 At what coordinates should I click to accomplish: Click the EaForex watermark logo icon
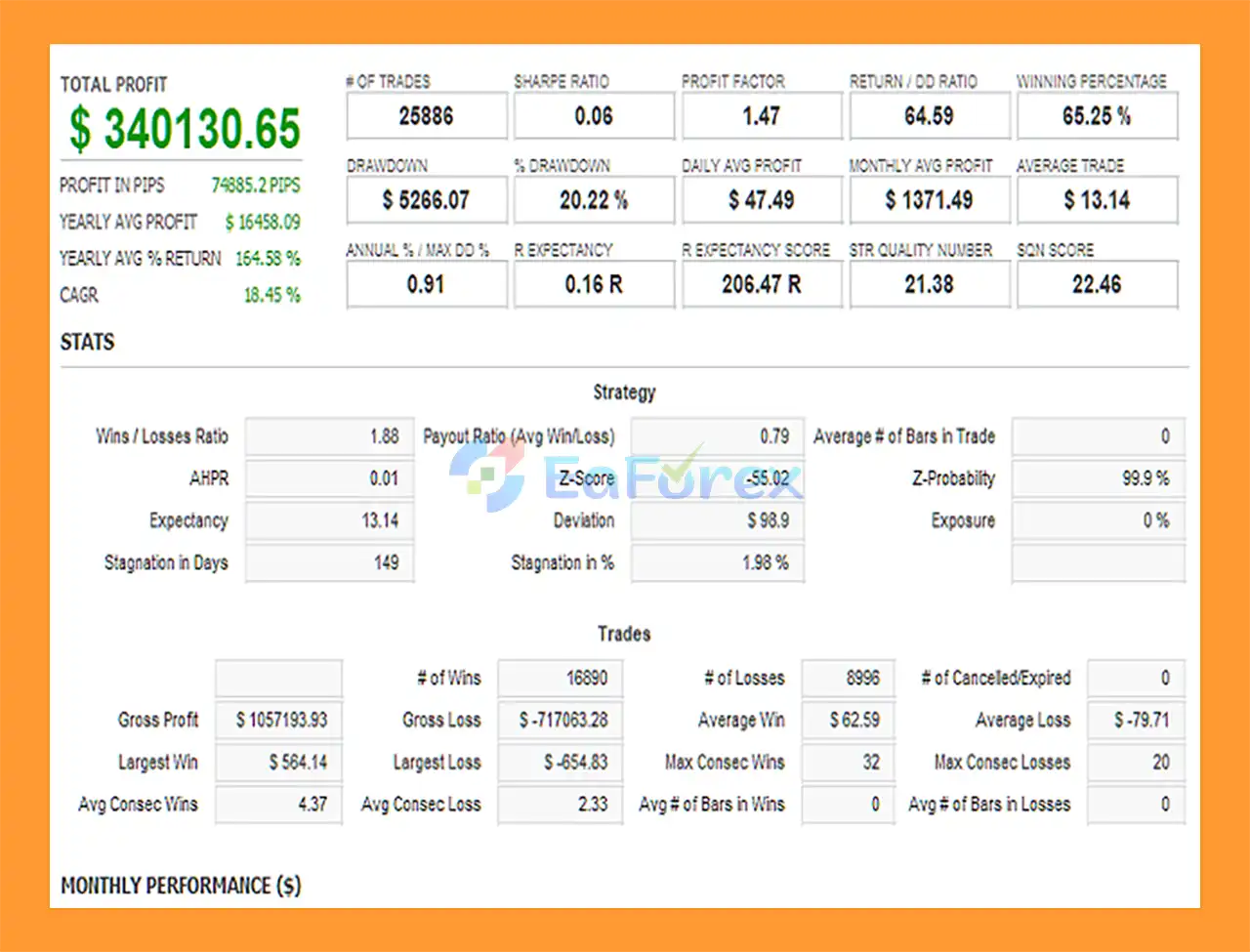[x=487, y=476]
